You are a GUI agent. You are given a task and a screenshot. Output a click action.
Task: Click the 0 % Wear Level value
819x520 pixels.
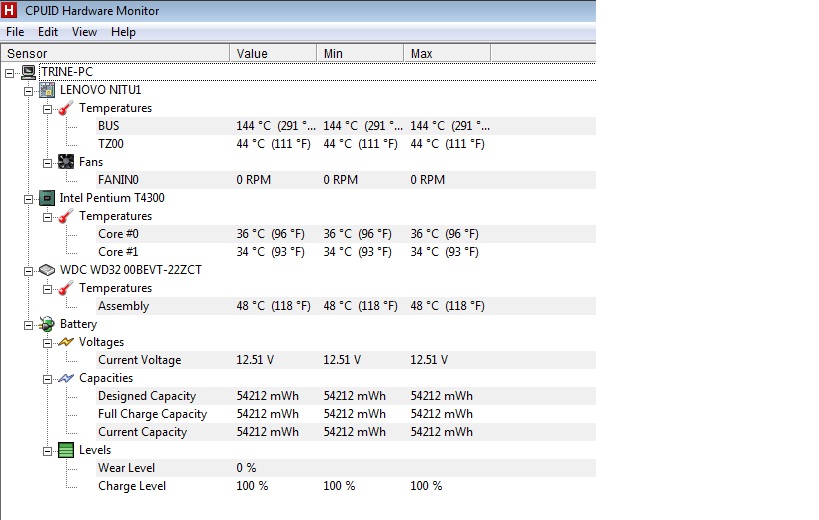coord(246,468)
